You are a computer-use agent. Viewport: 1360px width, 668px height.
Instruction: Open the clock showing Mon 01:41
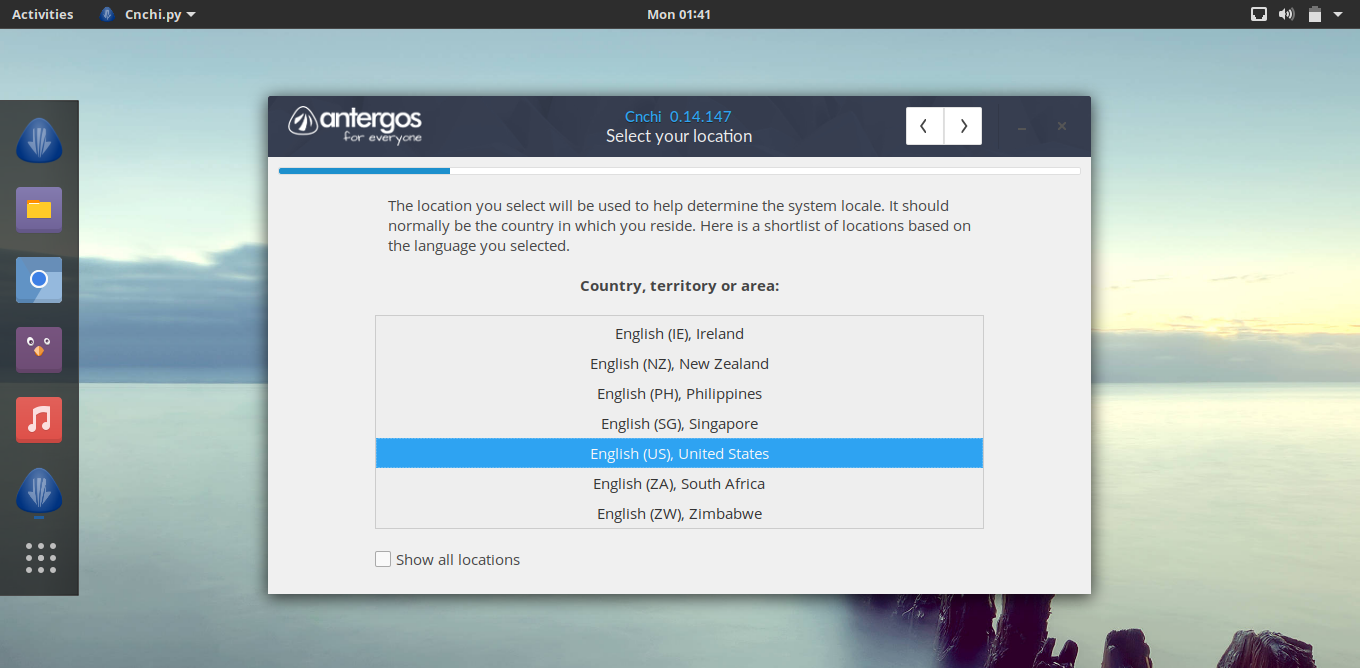[679, 14]
